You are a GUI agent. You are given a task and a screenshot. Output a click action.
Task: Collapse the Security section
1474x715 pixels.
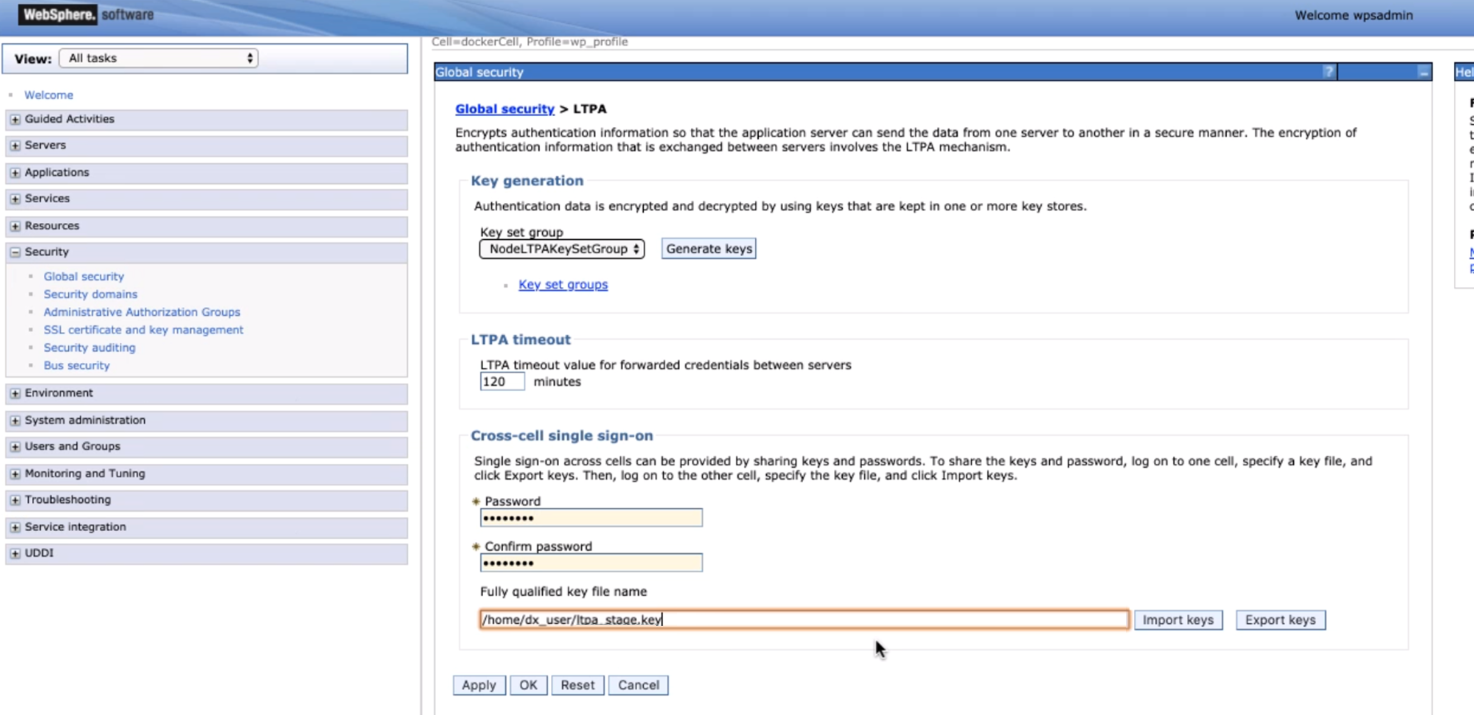[x=15, y=251]
